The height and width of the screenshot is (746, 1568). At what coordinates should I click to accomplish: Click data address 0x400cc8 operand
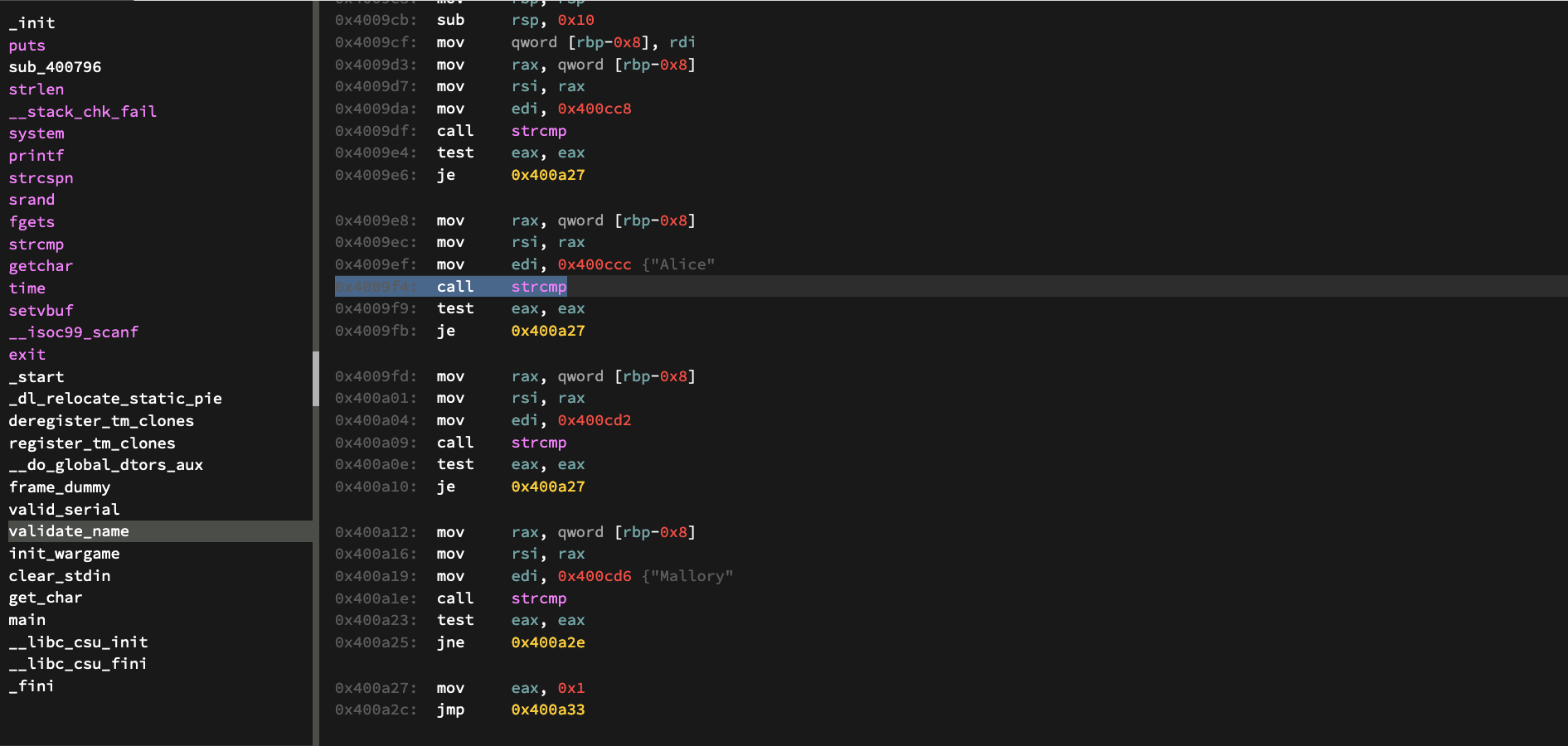[x=595, y=109]
